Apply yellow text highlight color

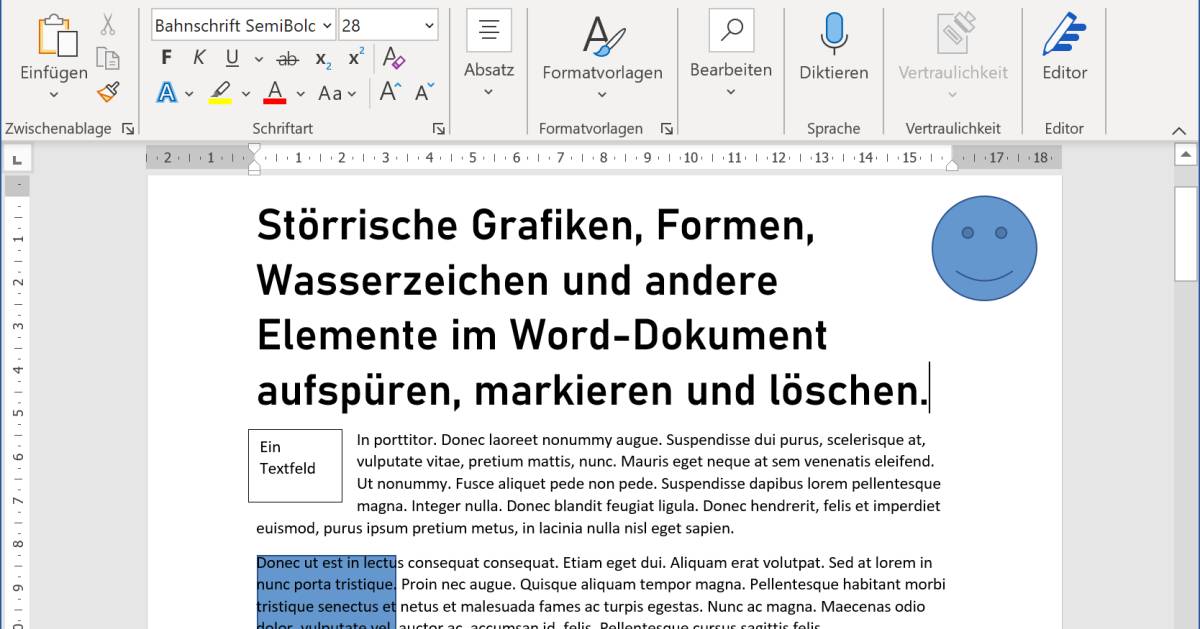point(220,93)
